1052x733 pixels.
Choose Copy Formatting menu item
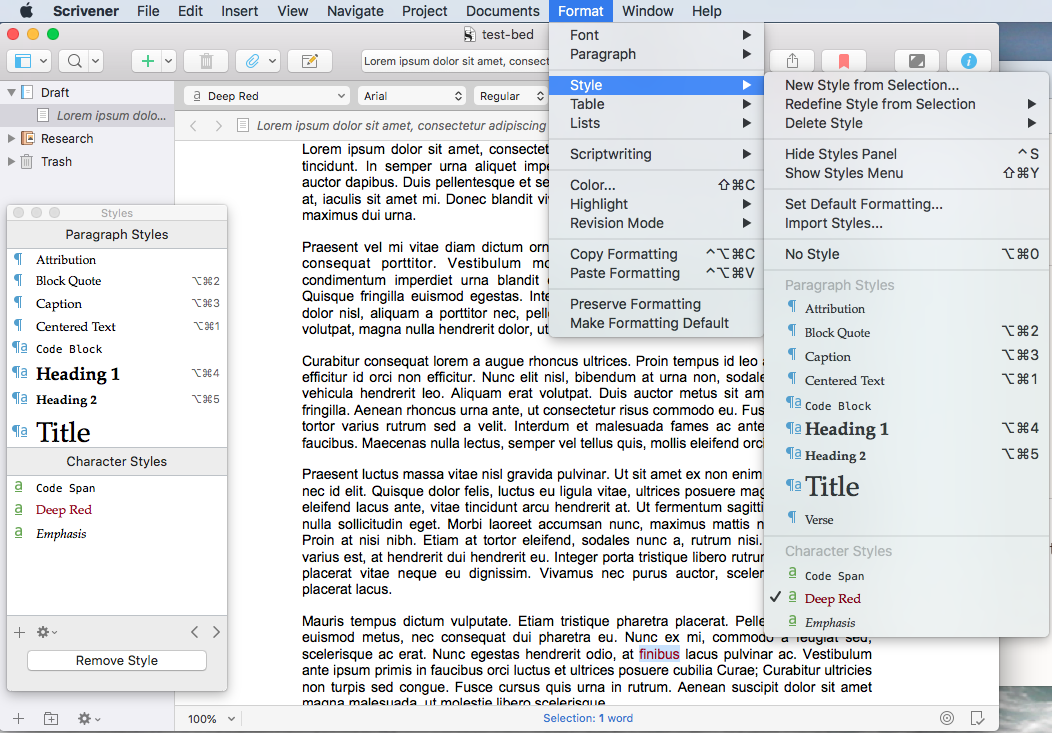click(x=656, y=254)
